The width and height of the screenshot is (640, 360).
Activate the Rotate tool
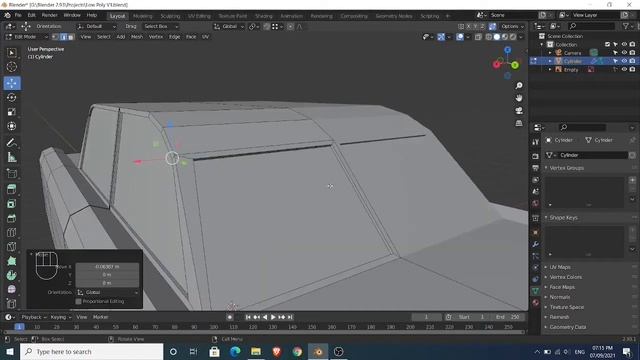pos(11,98)
